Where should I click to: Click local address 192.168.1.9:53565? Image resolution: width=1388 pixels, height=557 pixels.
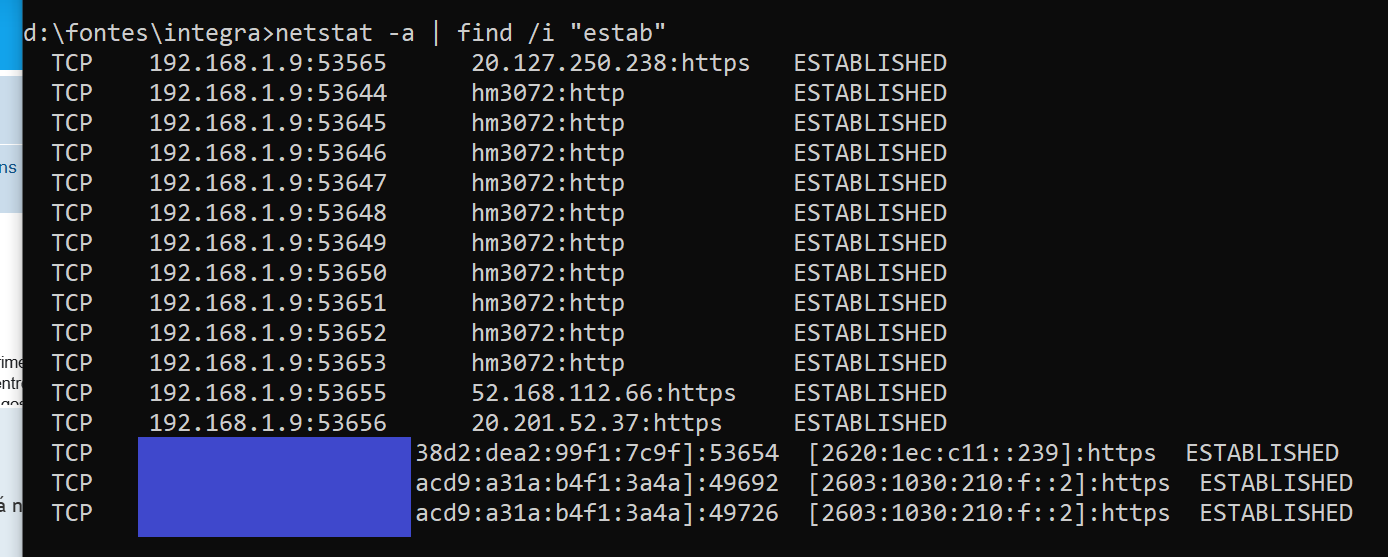267,63
